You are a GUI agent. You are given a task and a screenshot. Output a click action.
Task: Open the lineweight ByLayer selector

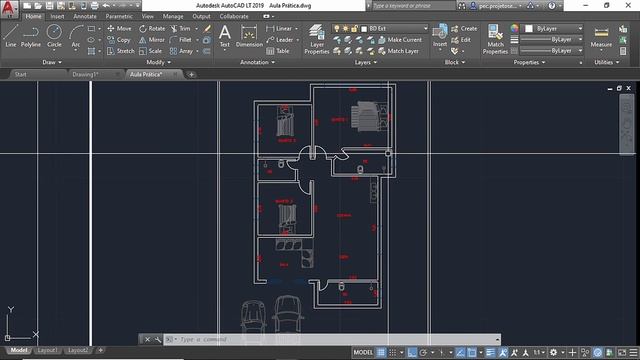tap(551, 40)
